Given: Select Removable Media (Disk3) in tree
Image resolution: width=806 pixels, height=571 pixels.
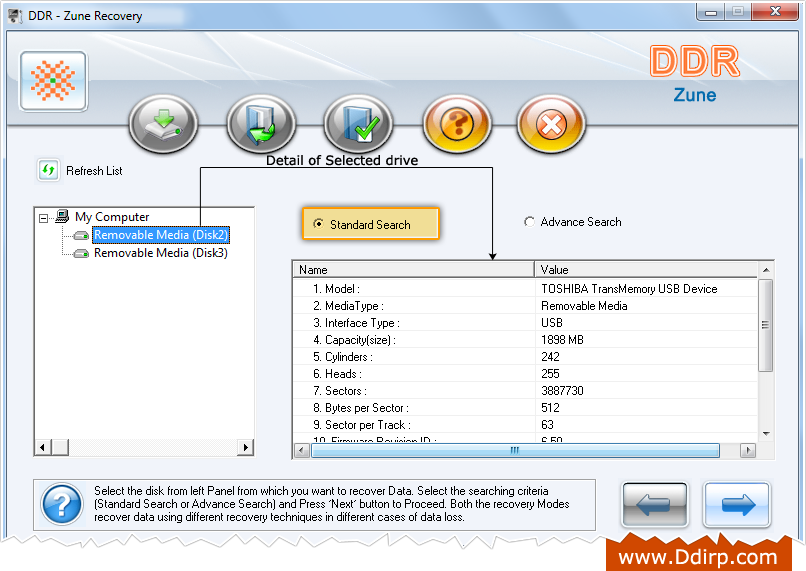Looking at the screenshot, I should 160,253.
